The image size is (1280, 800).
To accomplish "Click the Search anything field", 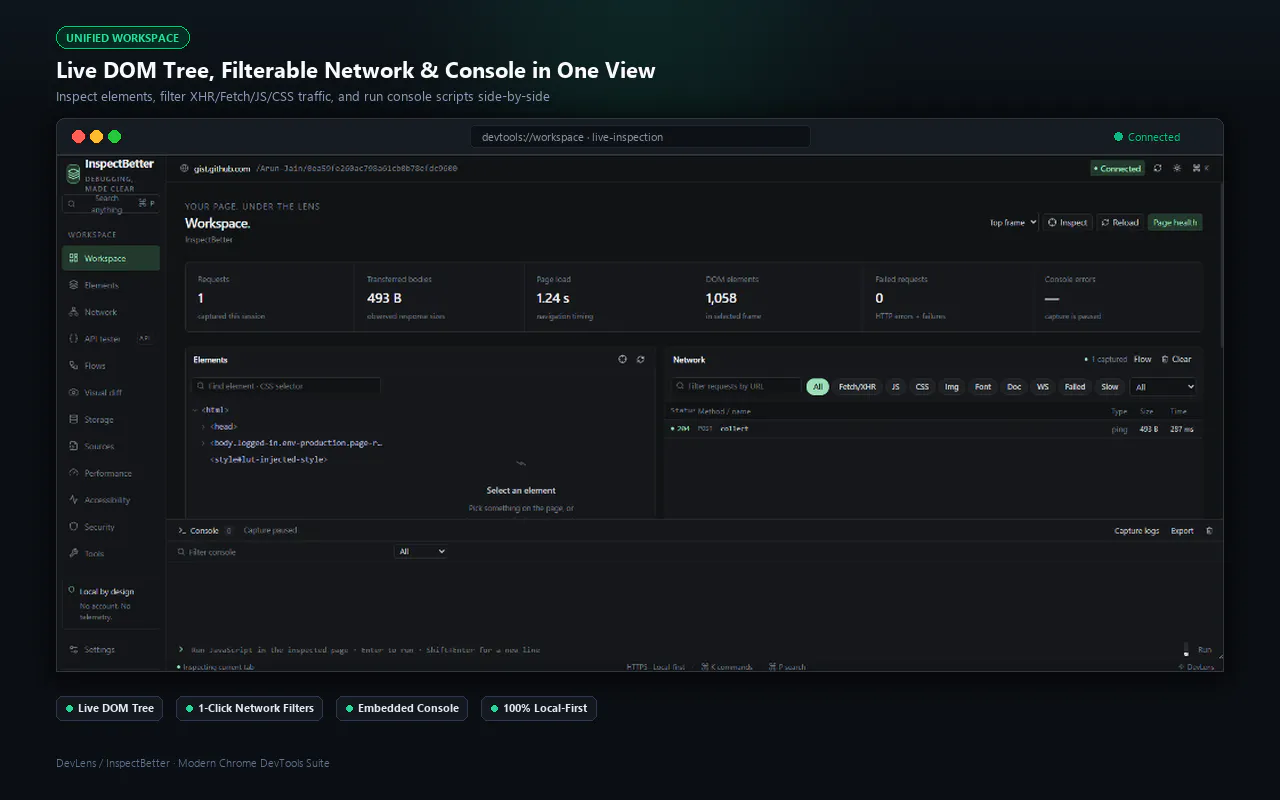I will point(110,203).
